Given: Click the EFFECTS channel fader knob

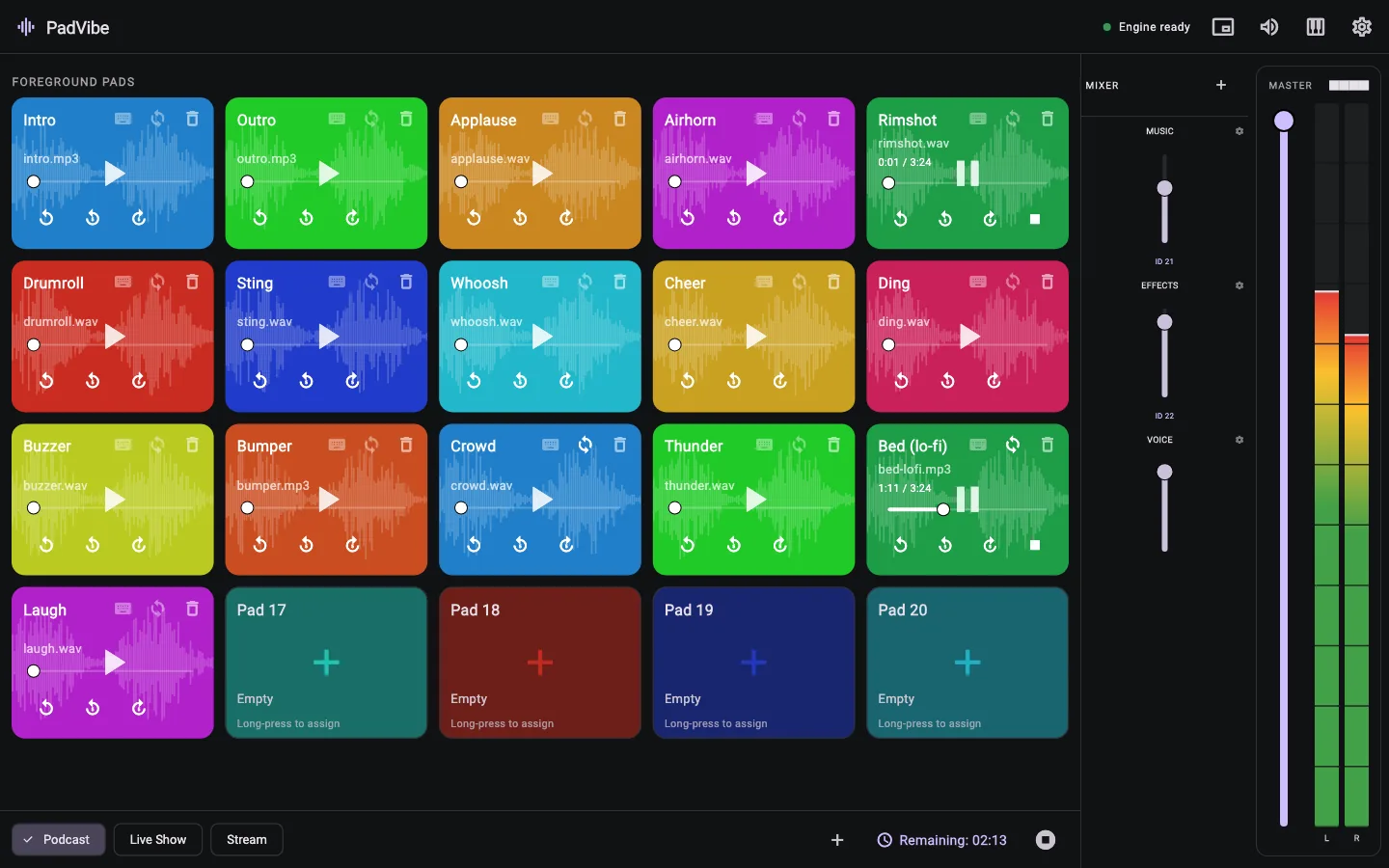Looking at the screenshot, I should point(1165,322).
